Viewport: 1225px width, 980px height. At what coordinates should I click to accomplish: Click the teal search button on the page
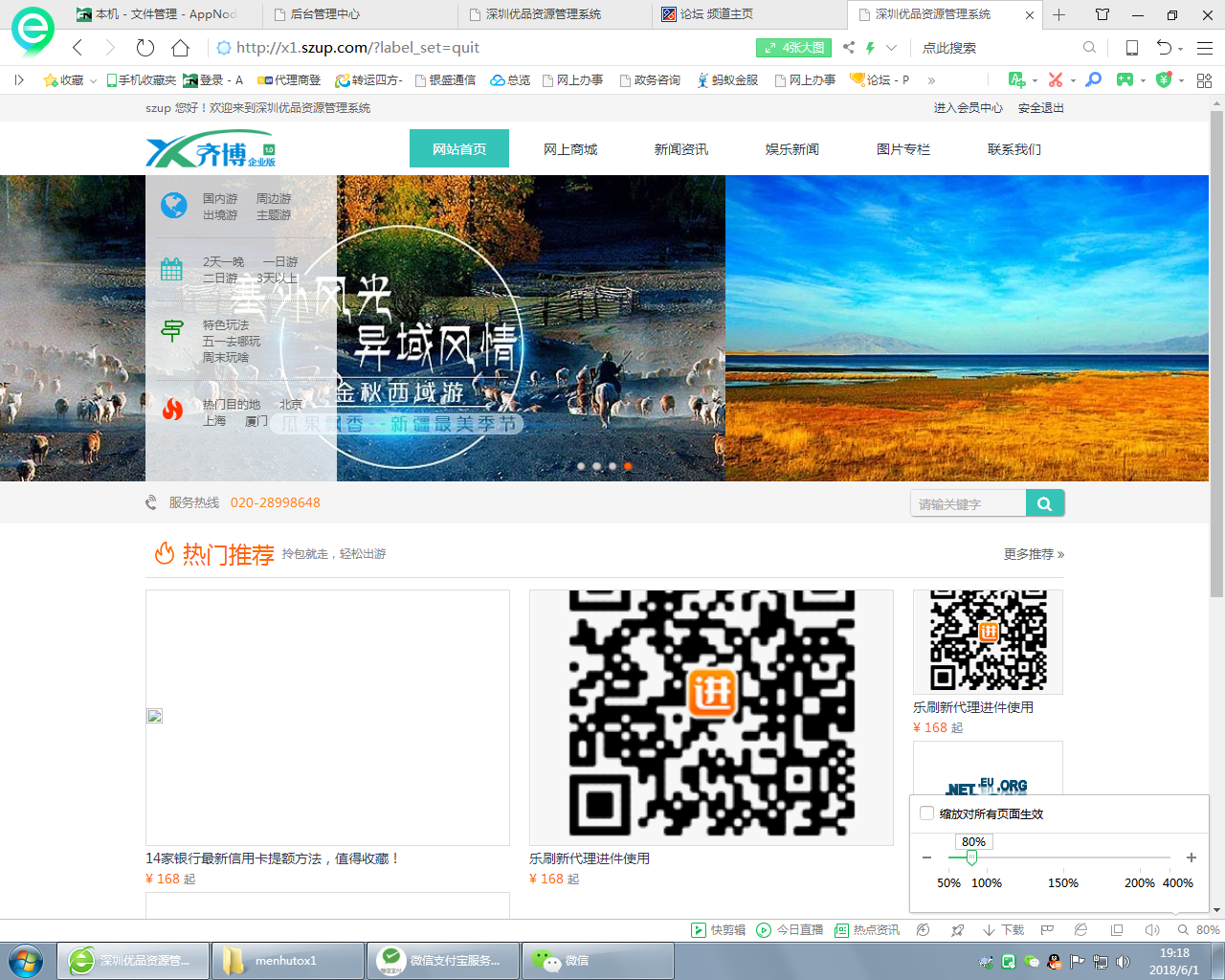click(x=1045, y=503)
